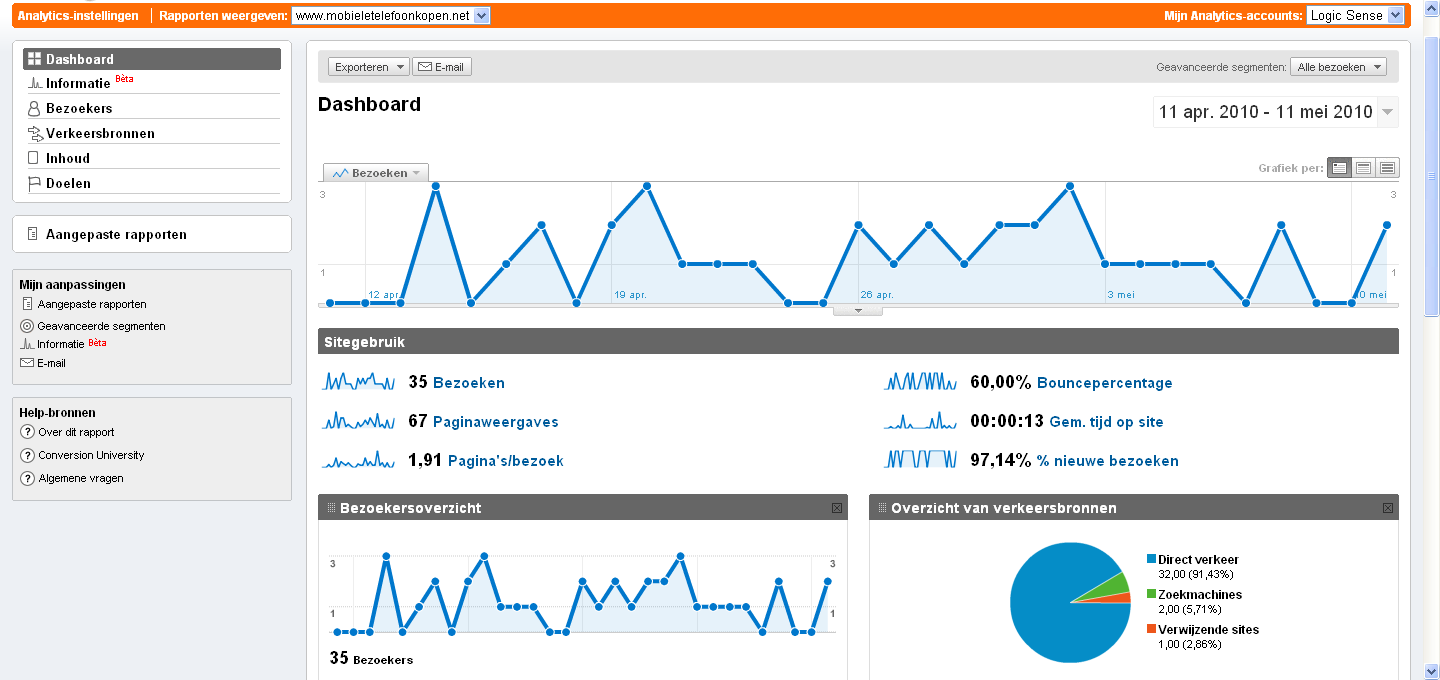Switch graph view to per month icon
The height and width of the screenshot is (680, 1440).
1387,168
